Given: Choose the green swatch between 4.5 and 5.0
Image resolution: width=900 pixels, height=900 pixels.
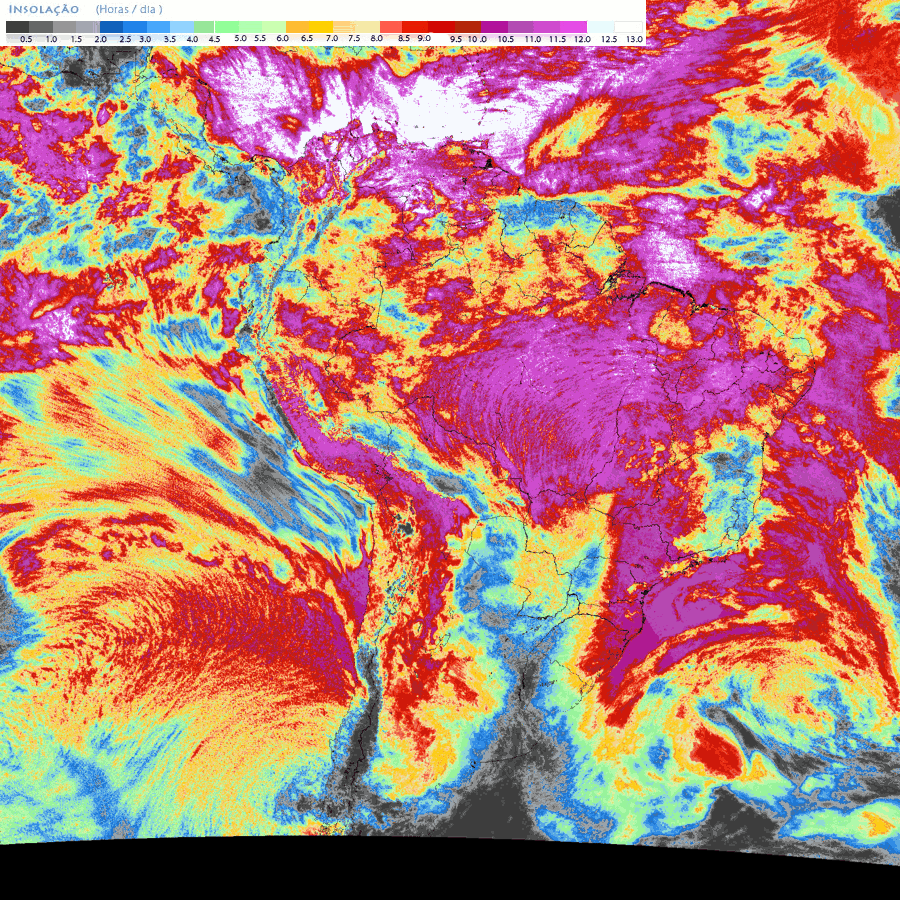Looking at the screenshot, I should tap(227, 27).
